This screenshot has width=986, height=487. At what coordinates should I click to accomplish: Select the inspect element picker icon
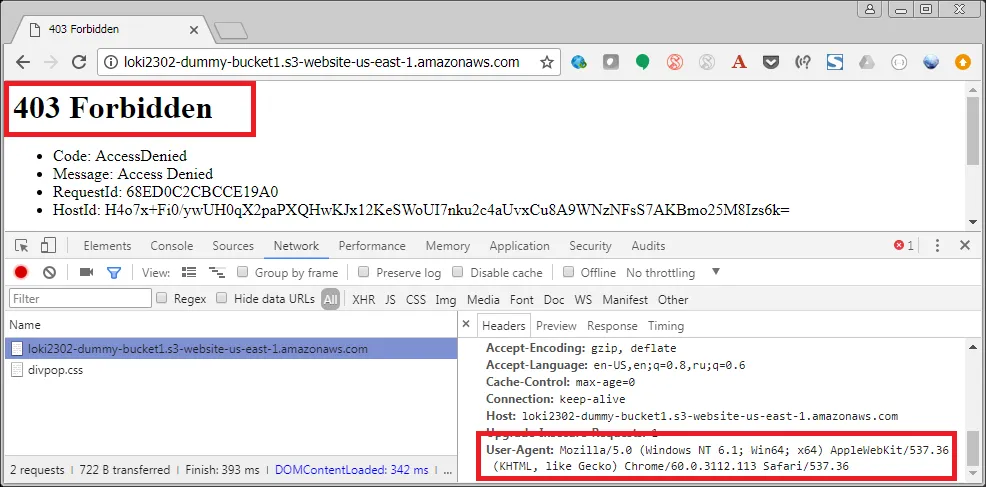coord(21,246)
